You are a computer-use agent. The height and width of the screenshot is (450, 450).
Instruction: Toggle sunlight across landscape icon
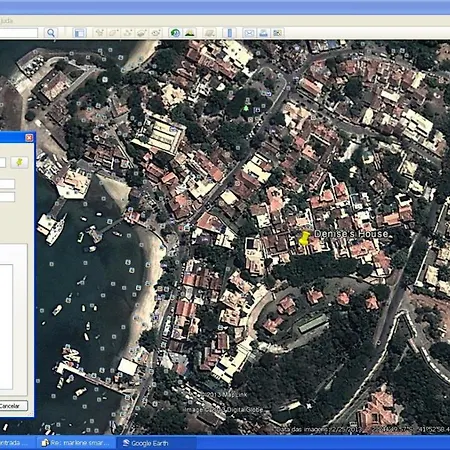pyautogui.click(x=190, y=33)
